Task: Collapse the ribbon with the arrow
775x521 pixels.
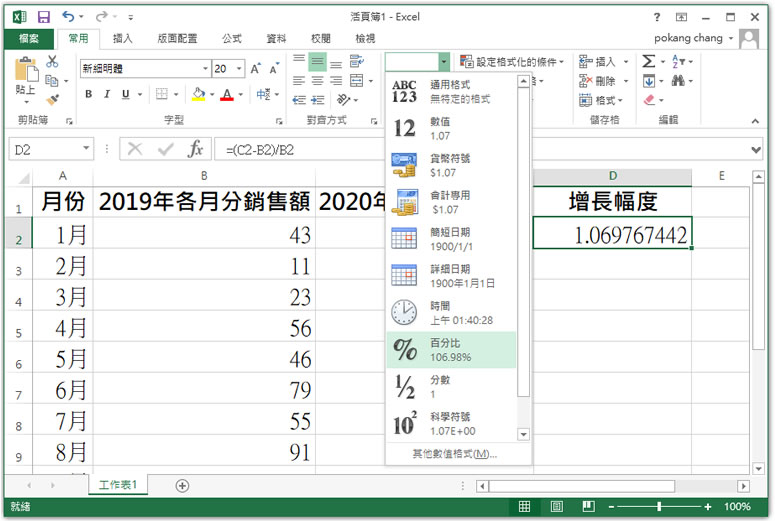Action: click(x=755, y=121)
